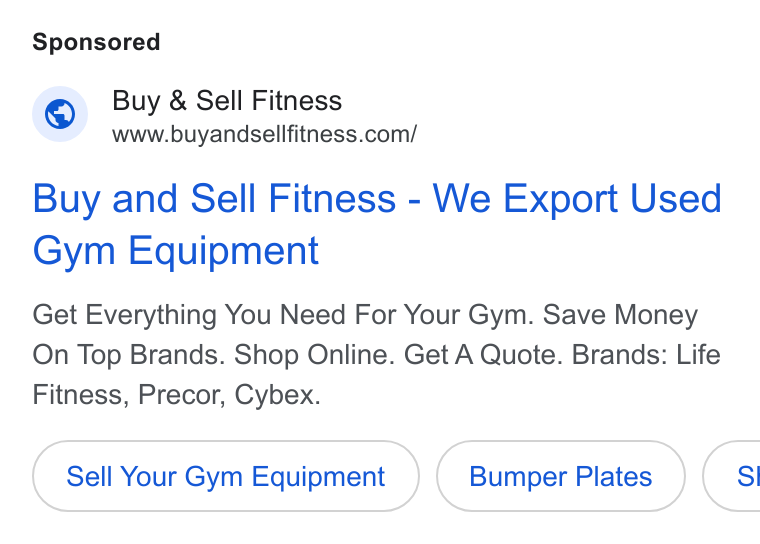Image resolution: width=760 pixels, height=544 pixels.
Task: Click the "Buy & Sell Fitness" advertiser name
Action: (x=227, y=100)
